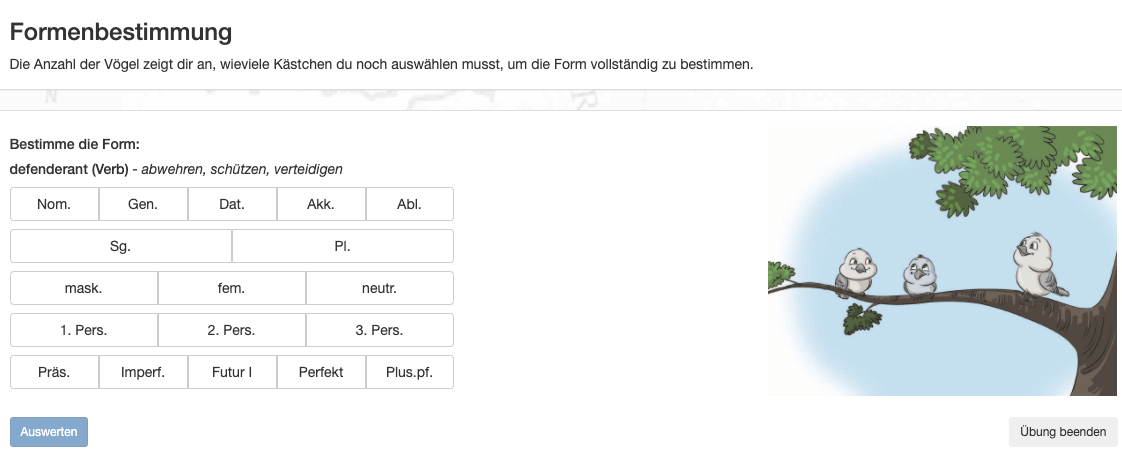Toggle the Abl. case box

[409, 204]
